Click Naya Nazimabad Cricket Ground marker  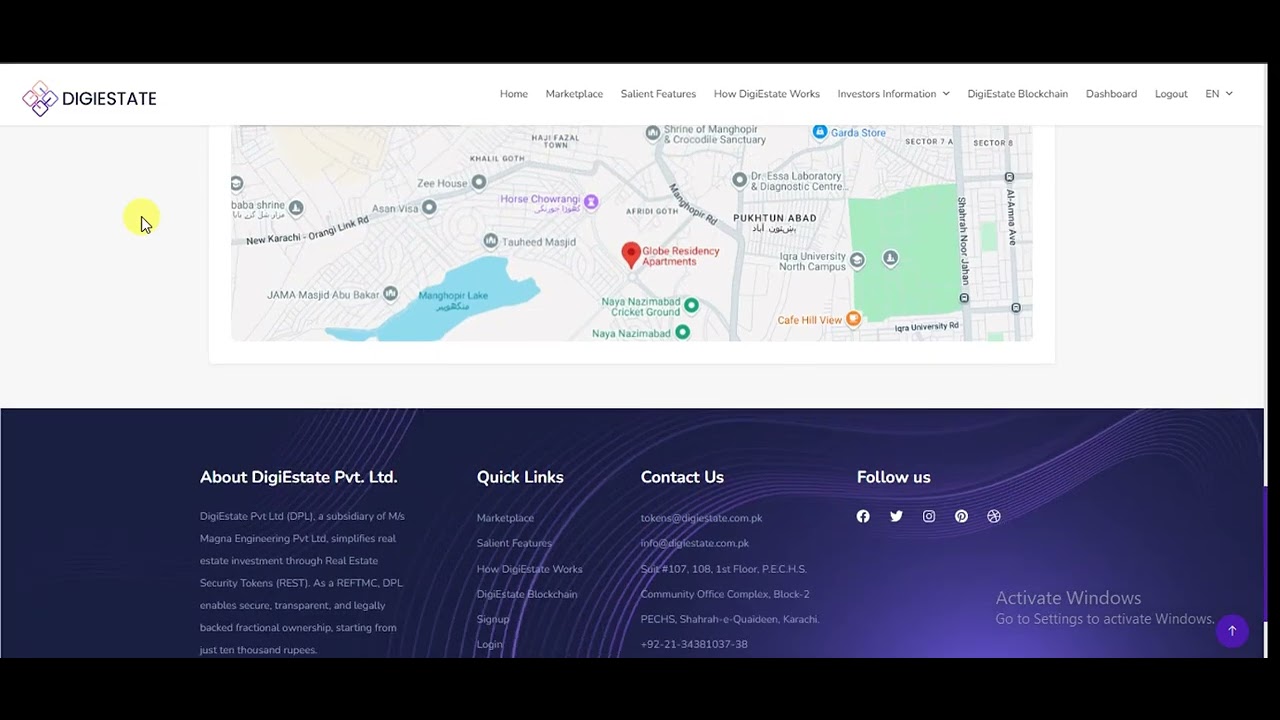pyautogui.click(x=691, y=305)
